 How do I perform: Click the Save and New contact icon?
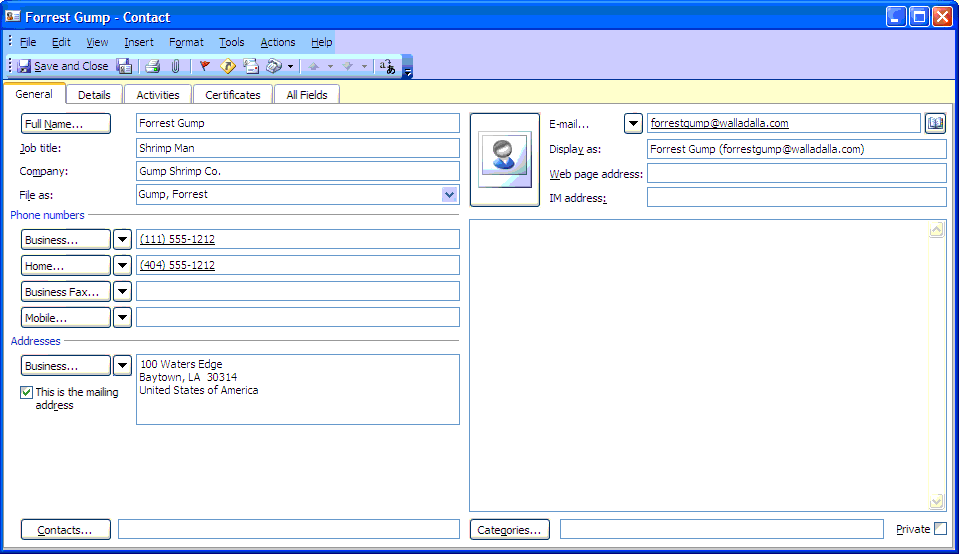point(124,66)
